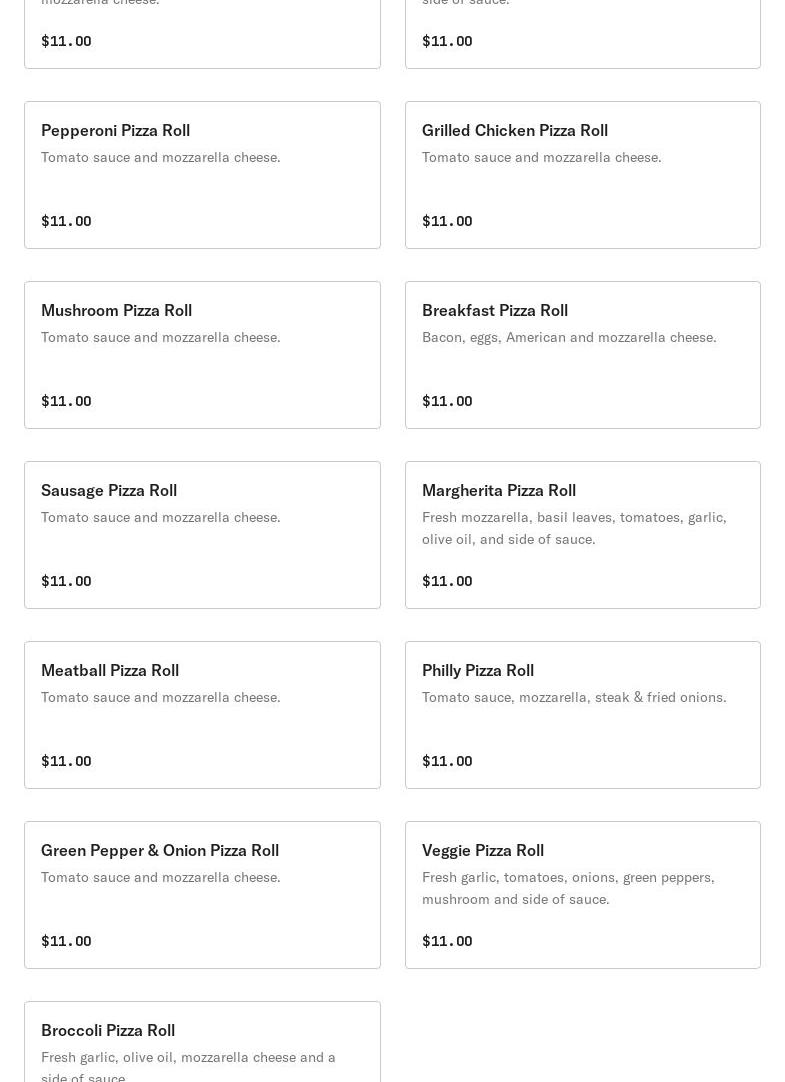Image resolution: width=785 pixels, height=1082 pixels.
Task: Click the price under Breakfast Pizza Roll
Action: click(447, 401)
